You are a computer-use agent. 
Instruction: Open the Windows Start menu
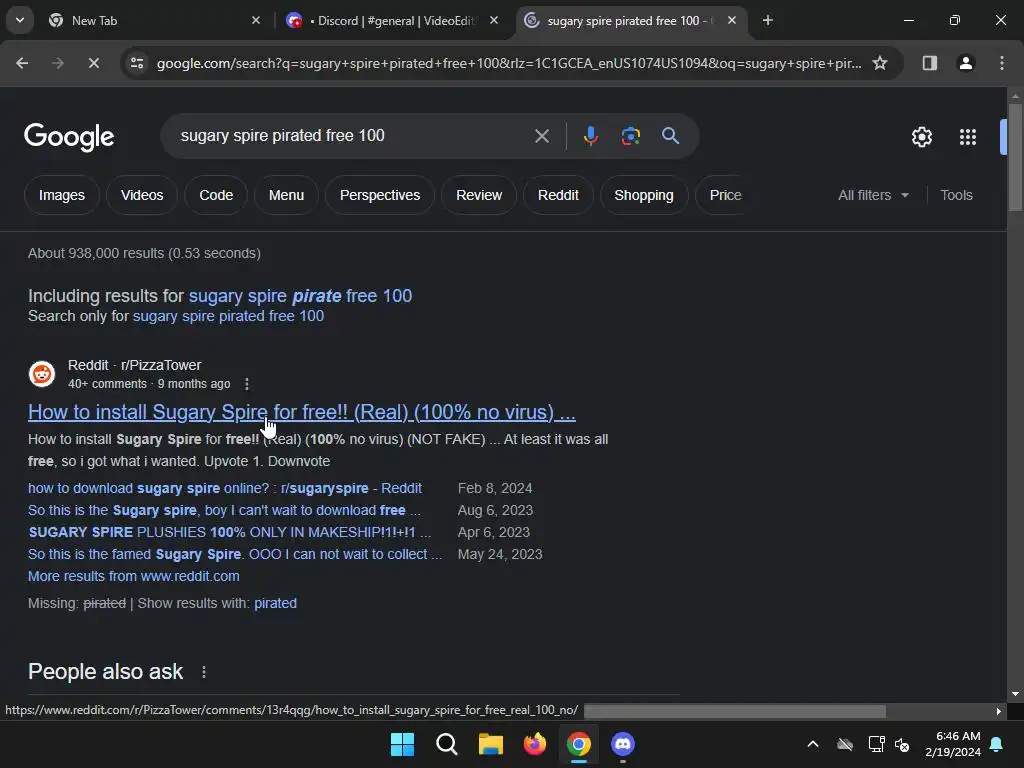(x=402, y=744)
